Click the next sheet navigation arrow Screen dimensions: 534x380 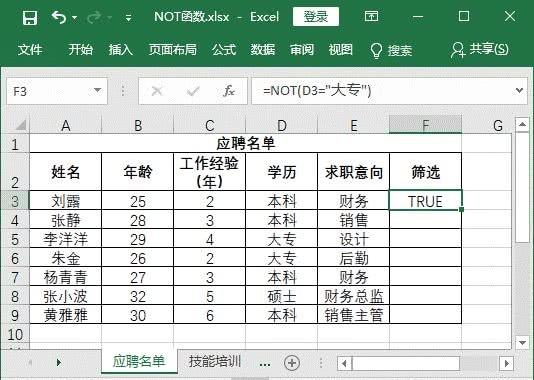click(59, 362)
